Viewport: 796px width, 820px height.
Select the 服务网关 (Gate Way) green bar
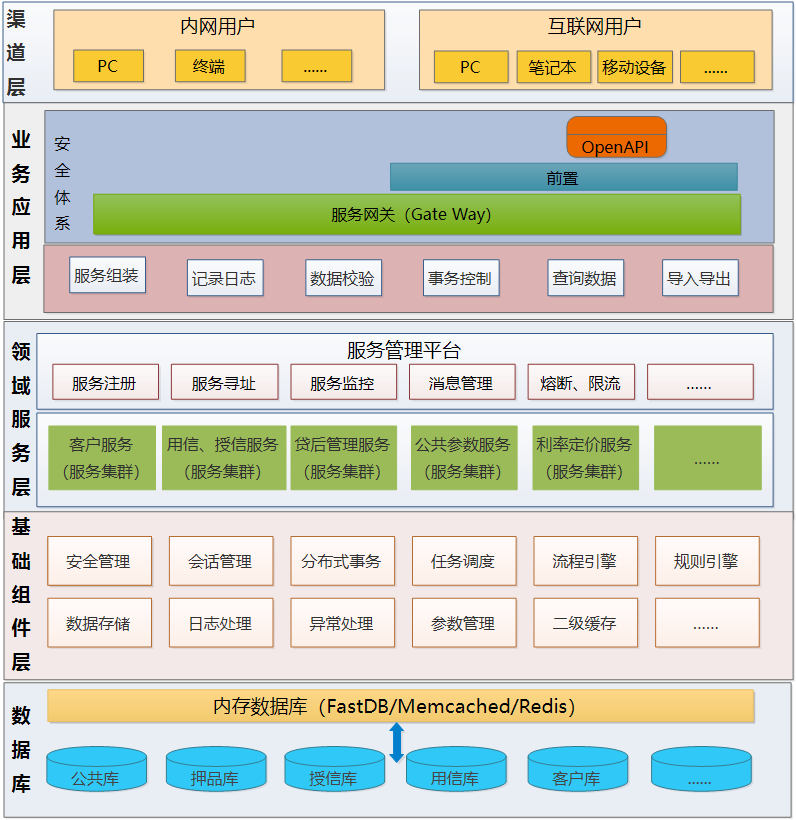click(416, 214)
